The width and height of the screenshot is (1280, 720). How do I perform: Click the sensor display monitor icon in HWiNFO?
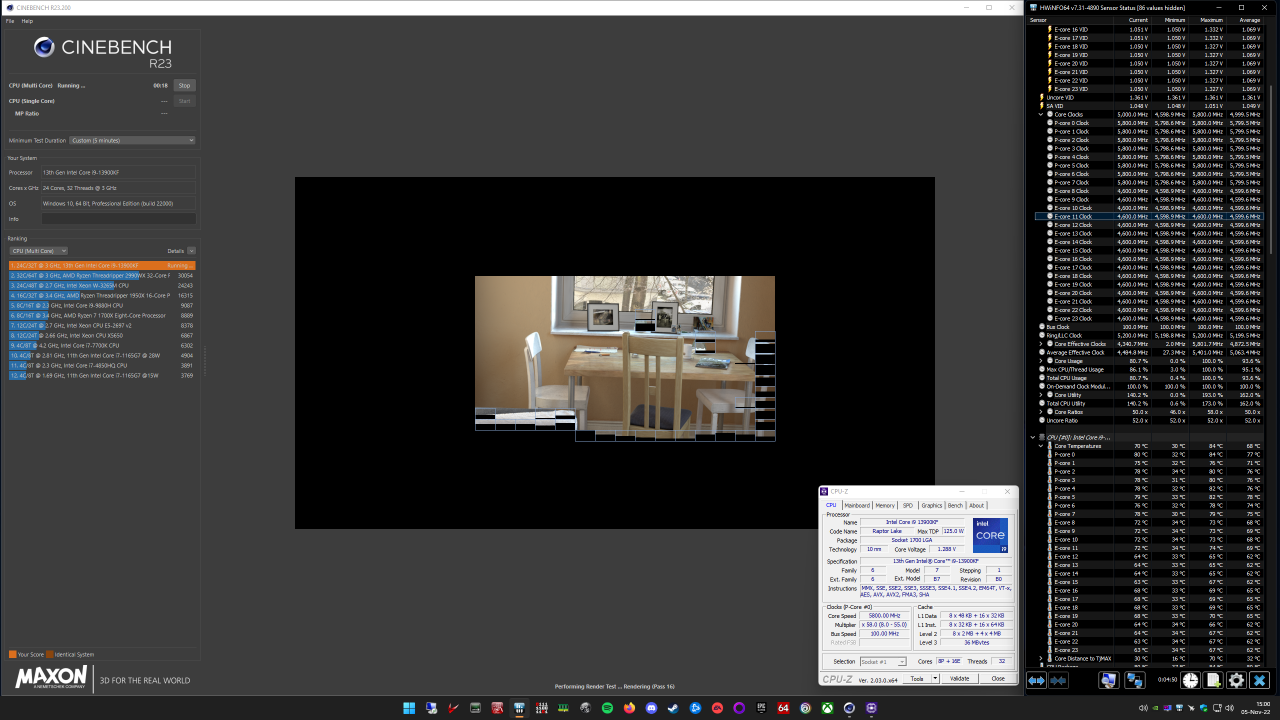(x=1108, y=679)
